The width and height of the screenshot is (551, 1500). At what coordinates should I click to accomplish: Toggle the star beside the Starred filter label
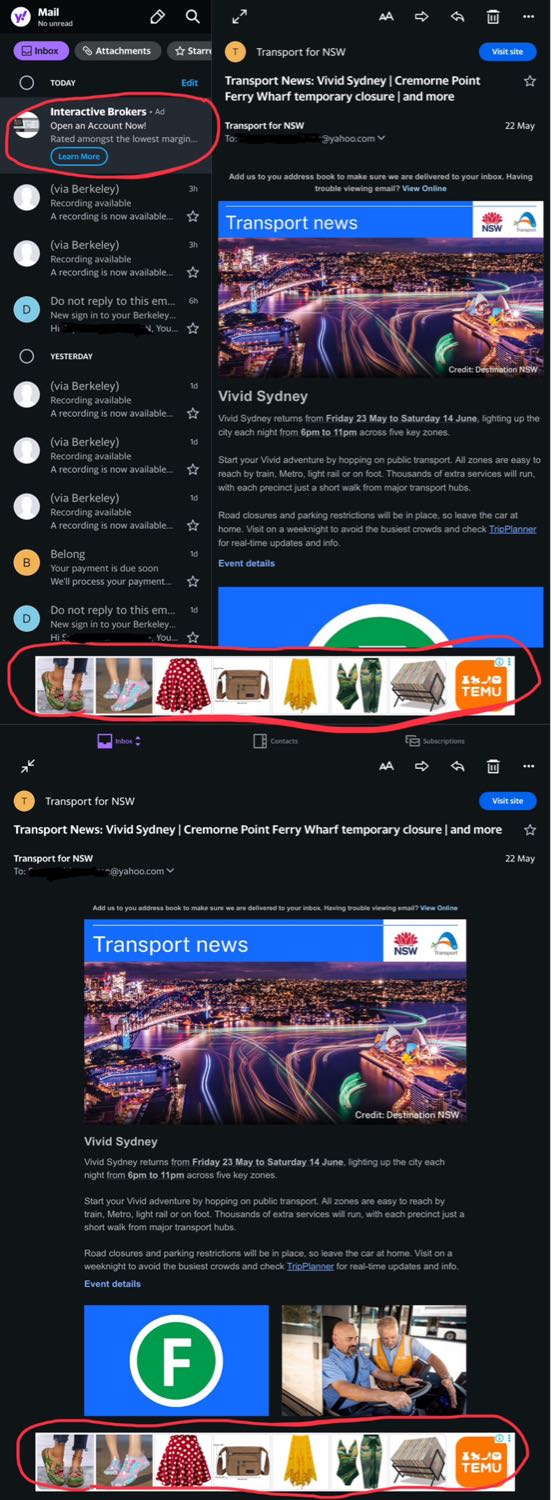tap(180, 51)
